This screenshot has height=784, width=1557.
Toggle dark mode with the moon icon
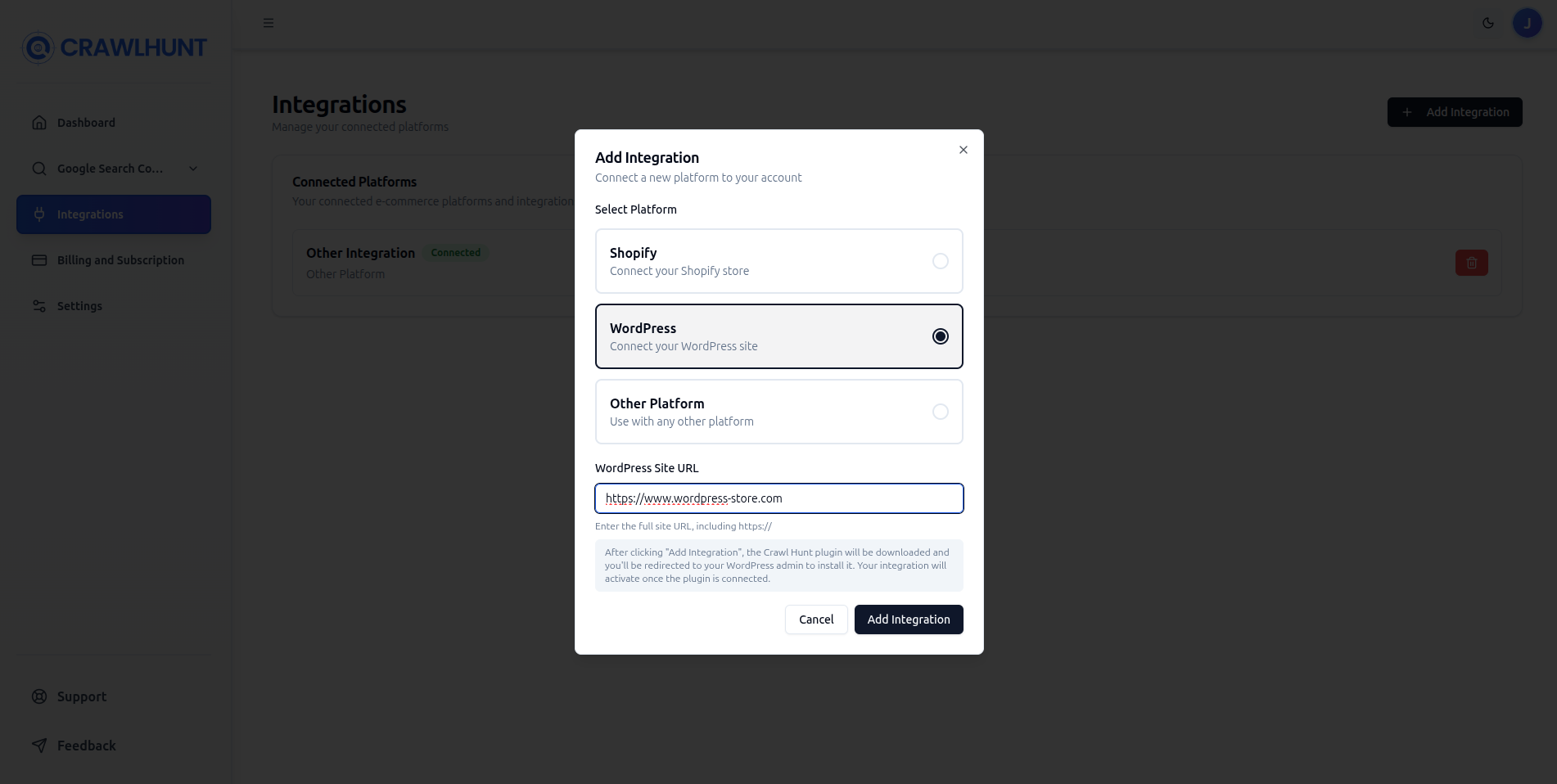click(x=1487, y=23)
